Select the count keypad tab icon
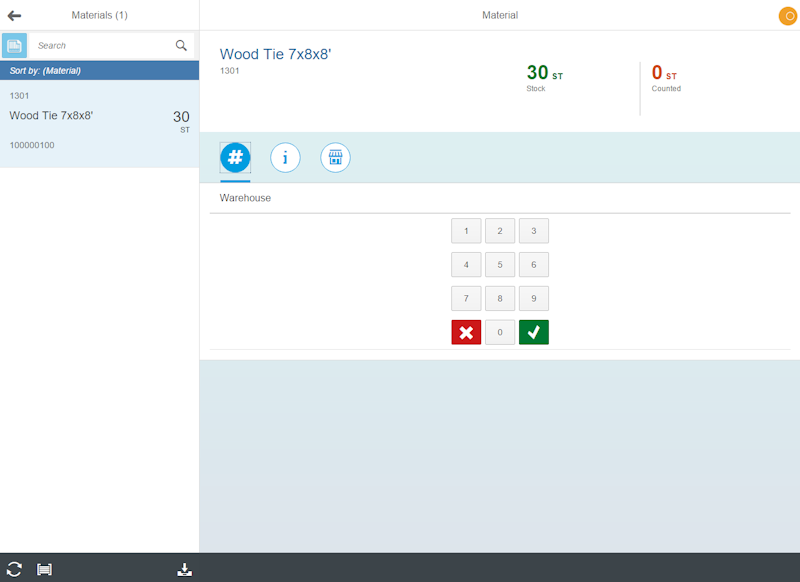 point(235,157)
